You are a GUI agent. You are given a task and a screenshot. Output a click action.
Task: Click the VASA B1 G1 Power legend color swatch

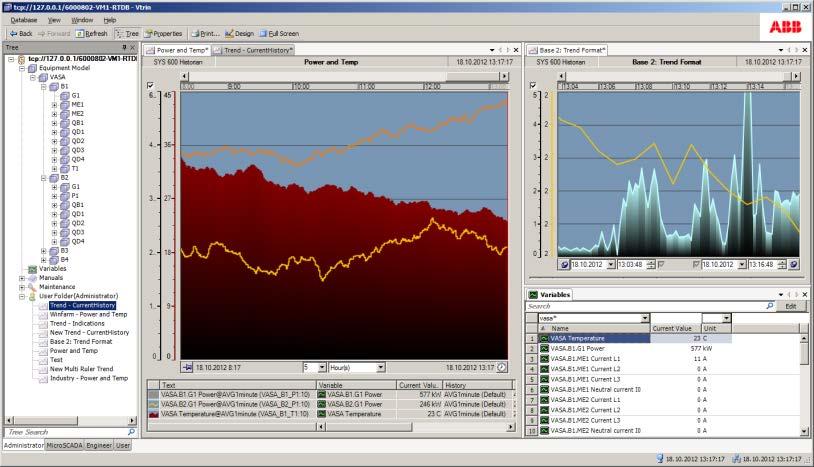point(153,394)
